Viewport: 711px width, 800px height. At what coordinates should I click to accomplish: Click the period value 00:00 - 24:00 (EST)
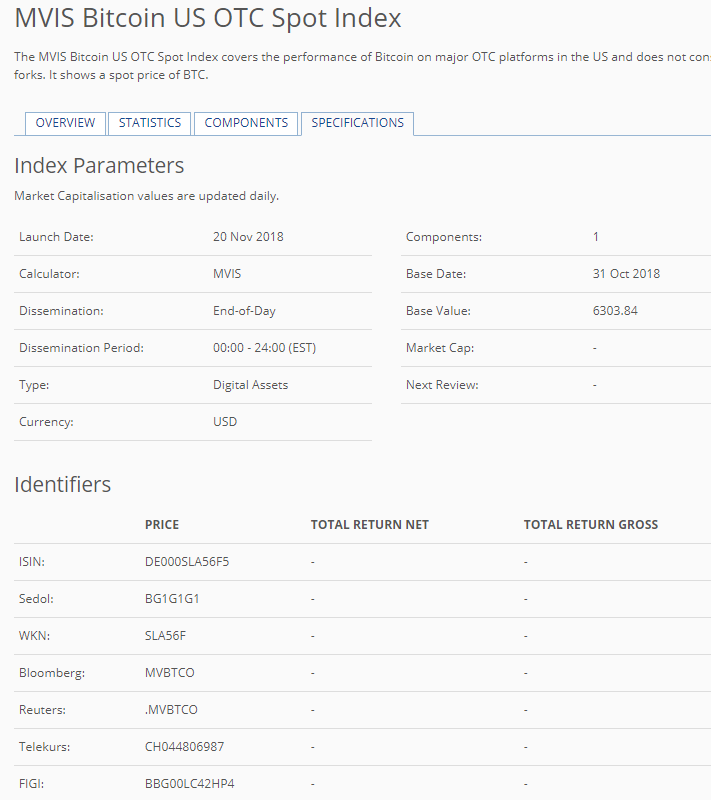[264, 348]
